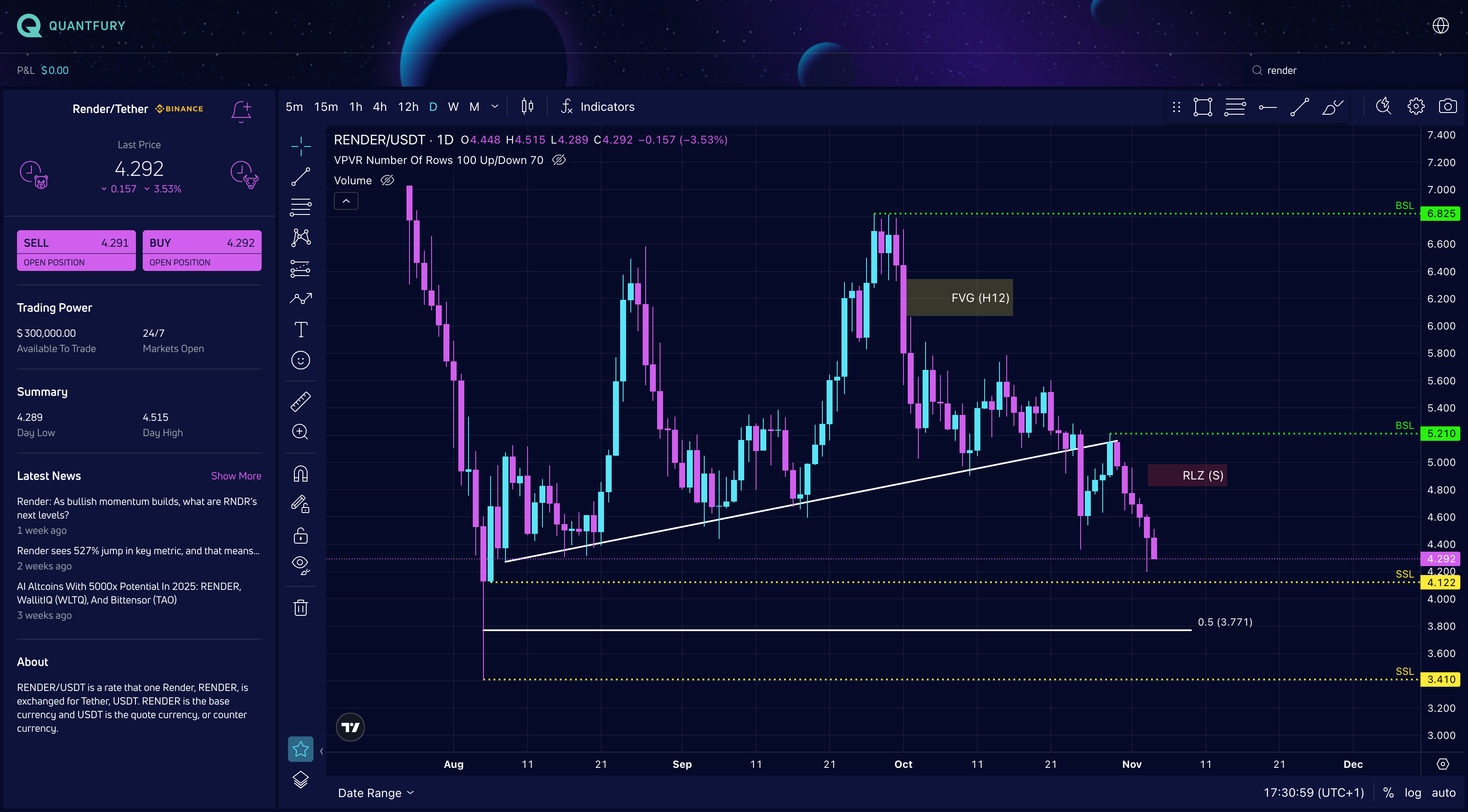
Task: Take a chart snapshot with camera
Action: click(x=1448, y=107)
